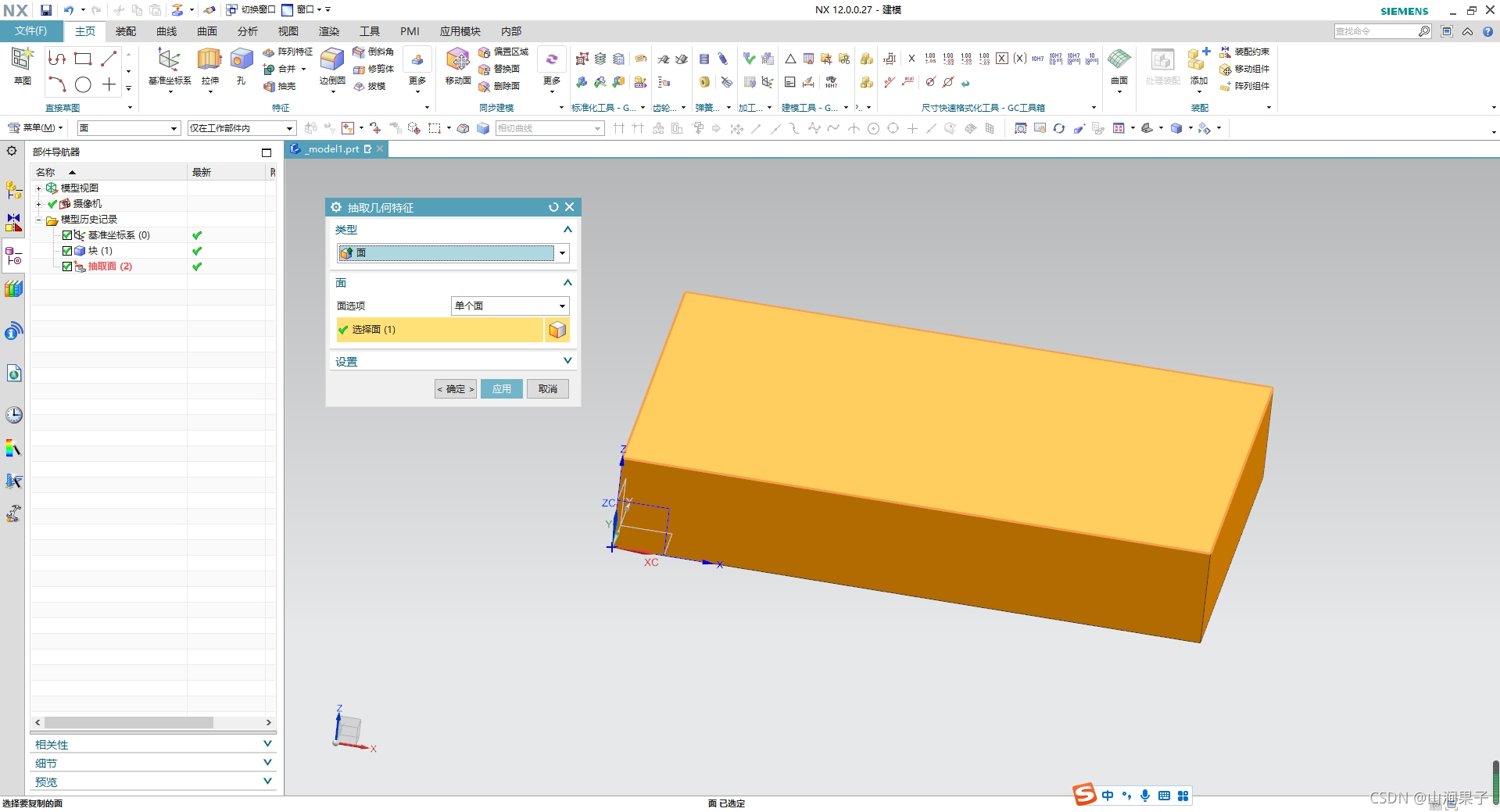Open the selection filter 面 dropdown
The height and width of the screenshot is (812, 1500).
128,128
